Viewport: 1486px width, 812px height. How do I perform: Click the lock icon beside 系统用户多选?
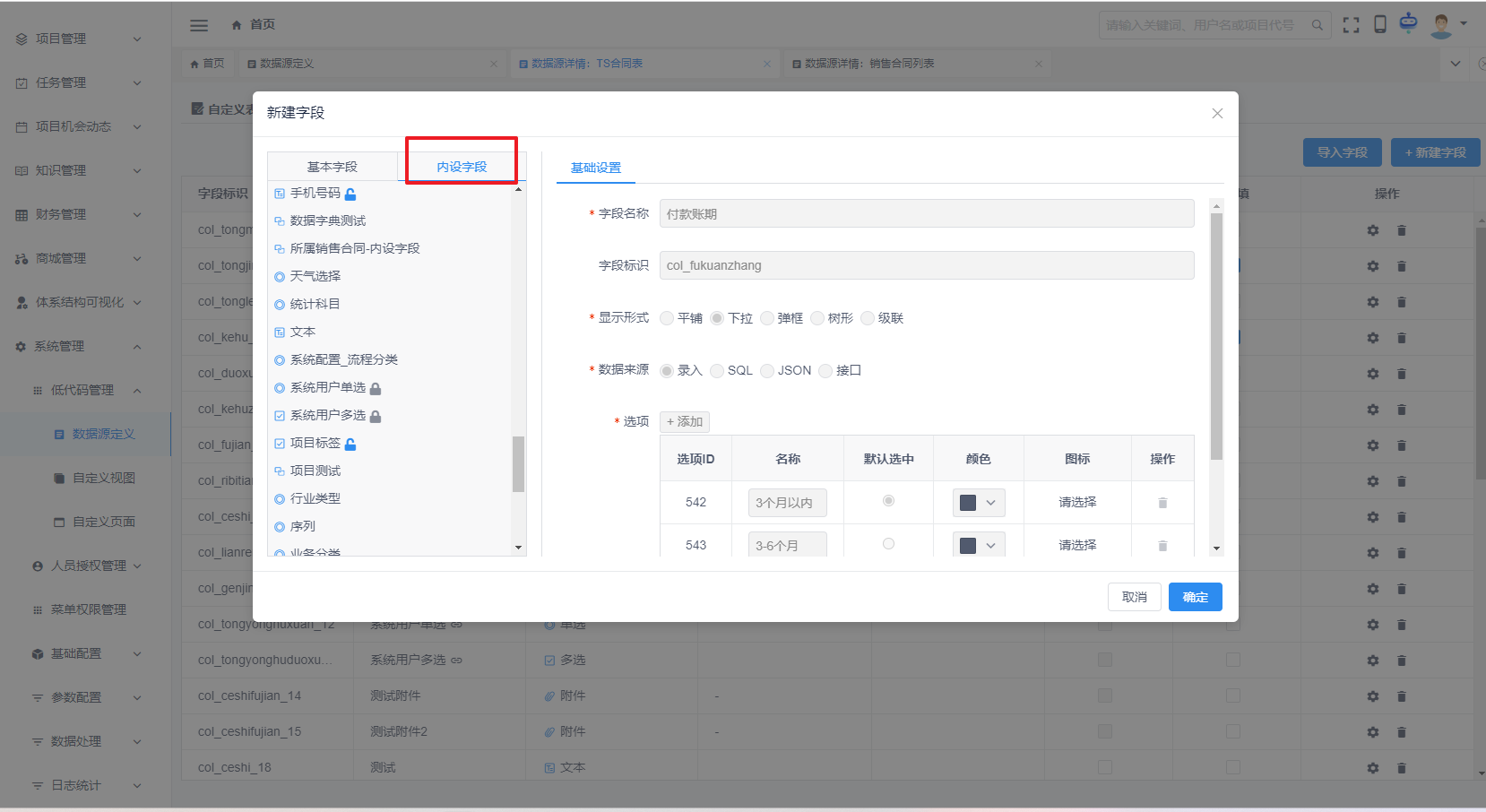(x=376, y=416)
